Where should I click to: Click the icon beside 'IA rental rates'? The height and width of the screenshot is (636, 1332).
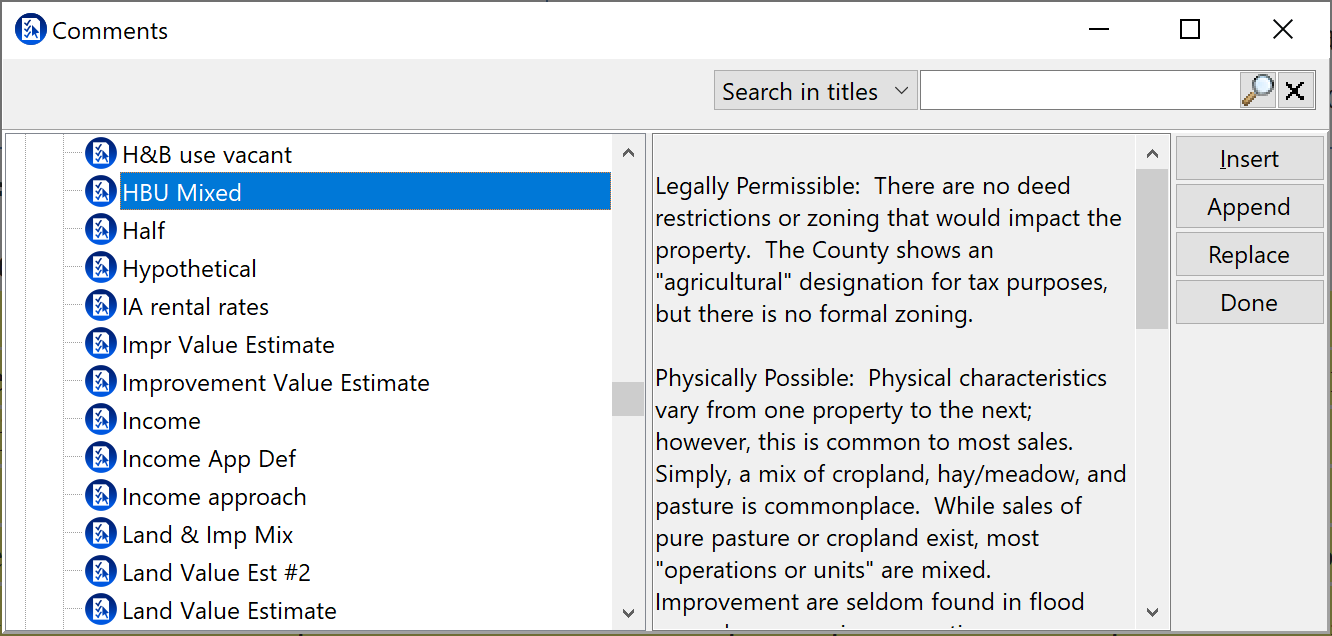(101, 306)
